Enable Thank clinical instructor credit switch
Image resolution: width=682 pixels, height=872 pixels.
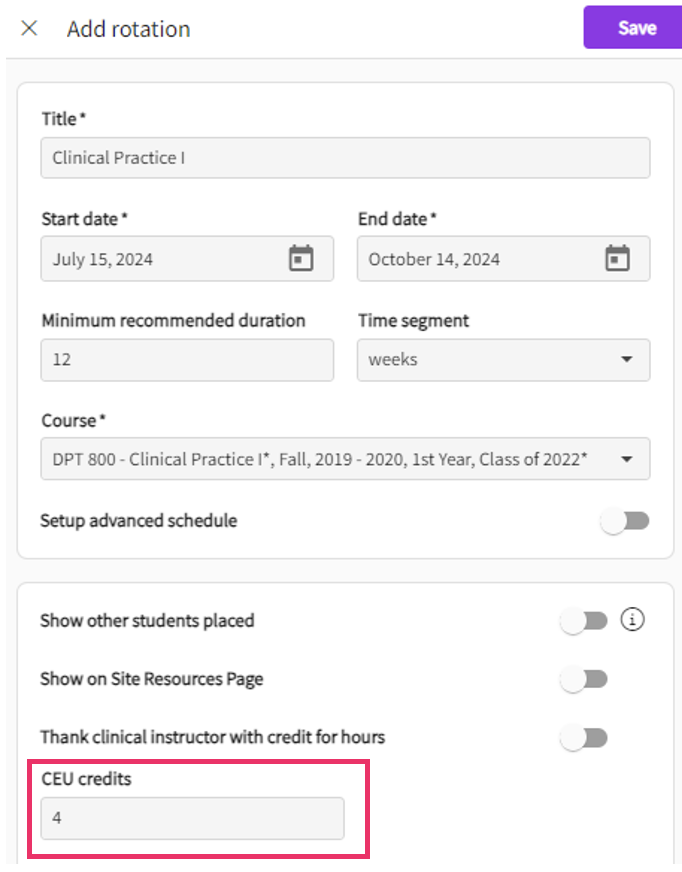point(584,738)
